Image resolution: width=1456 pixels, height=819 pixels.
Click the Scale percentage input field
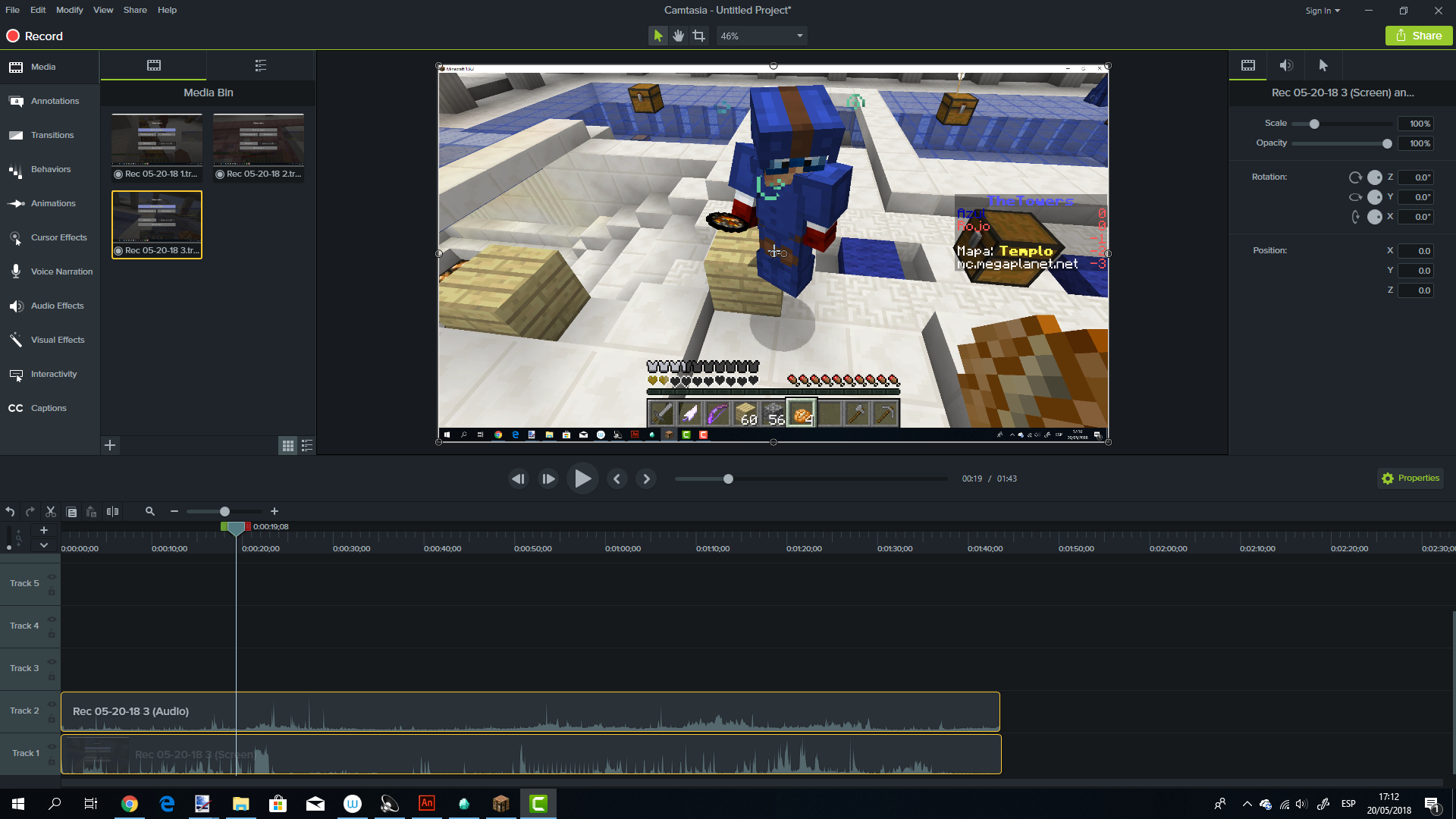pyautogui.click(x=1416, y=124)
